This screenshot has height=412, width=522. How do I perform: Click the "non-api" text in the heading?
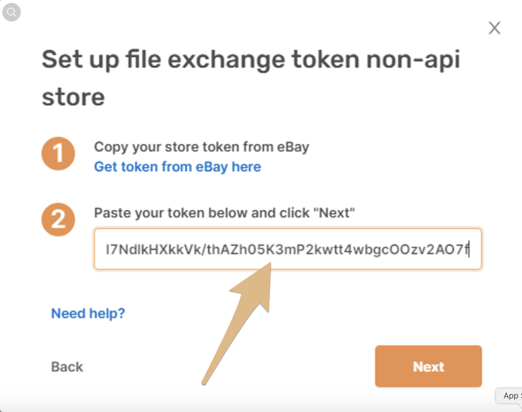click(413, 60)
